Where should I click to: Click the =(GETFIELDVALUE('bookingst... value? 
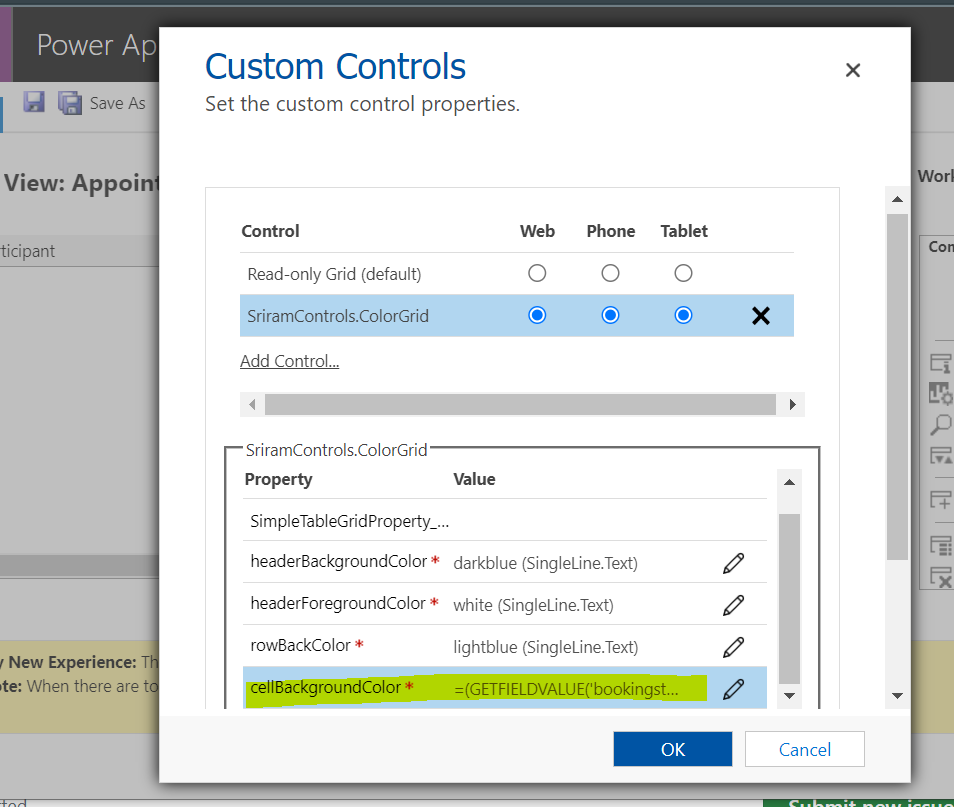pyautogui.click(x=566, y=689)
